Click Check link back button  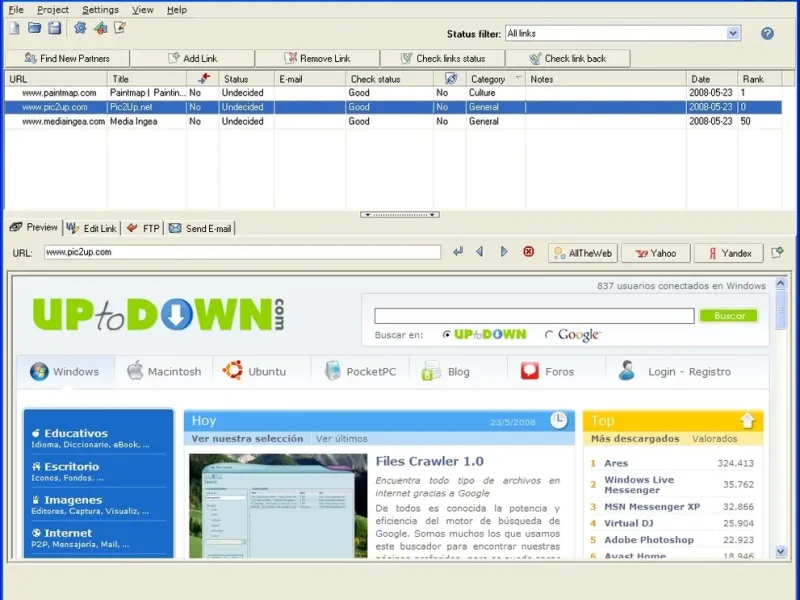[x=568, y=58]
